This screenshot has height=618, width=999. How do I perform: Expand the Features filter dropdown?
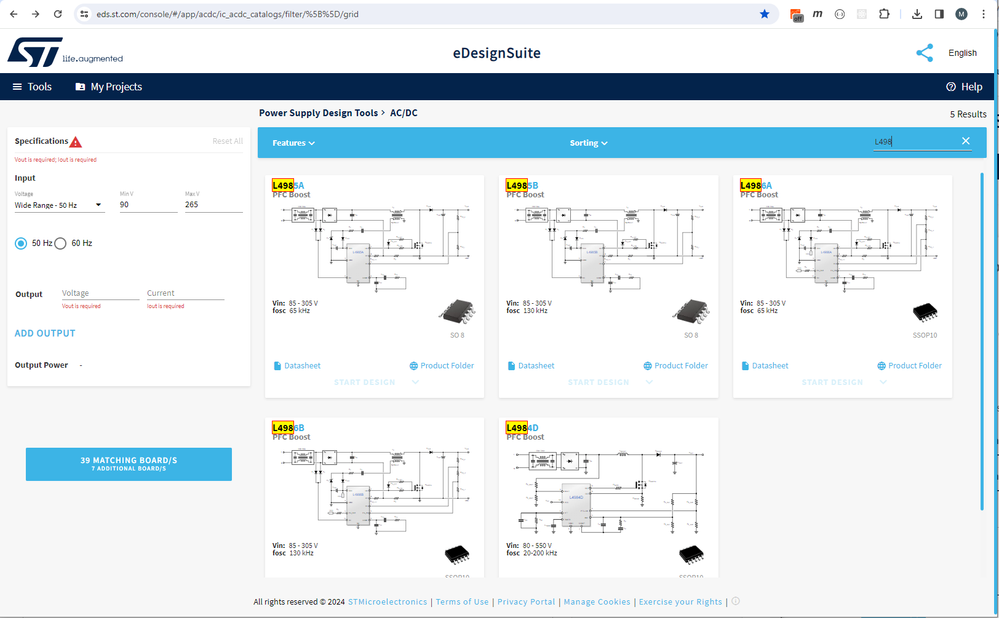pos(294,143)
